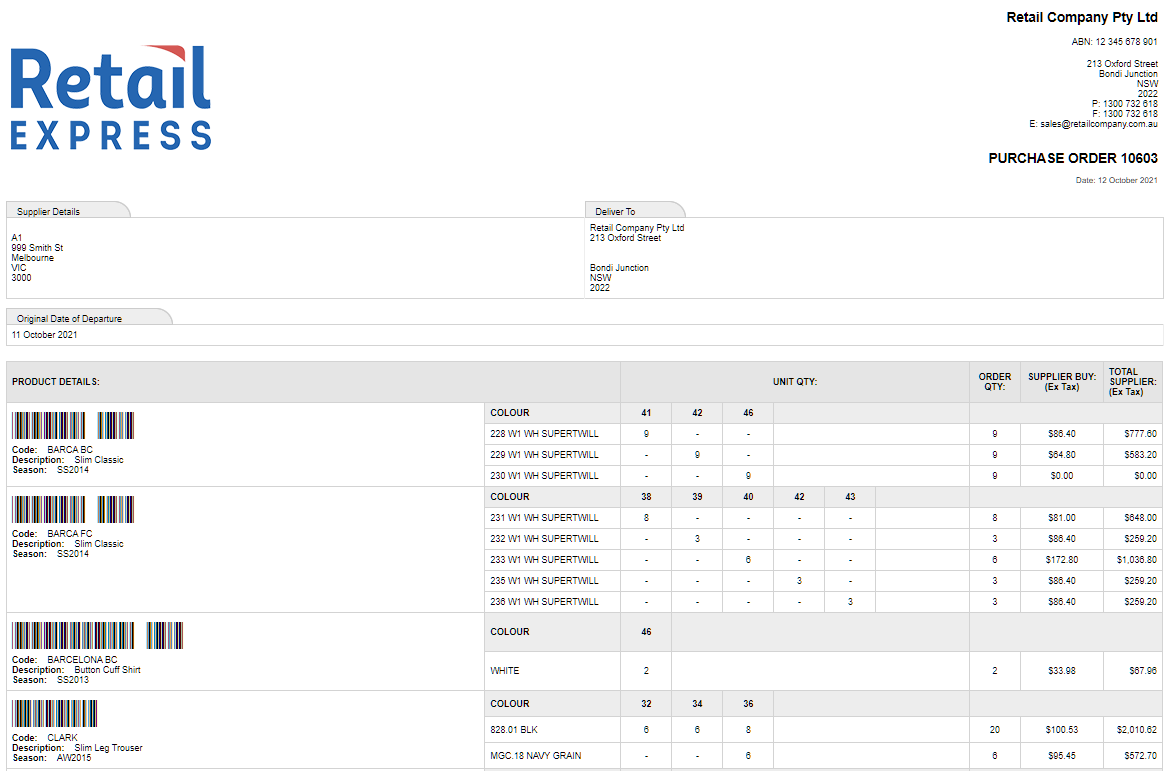Screen dimensions: 1167x771
Task: Click the ABN: 12 345 678 901 line
Action: click(x=1114, y=42)
